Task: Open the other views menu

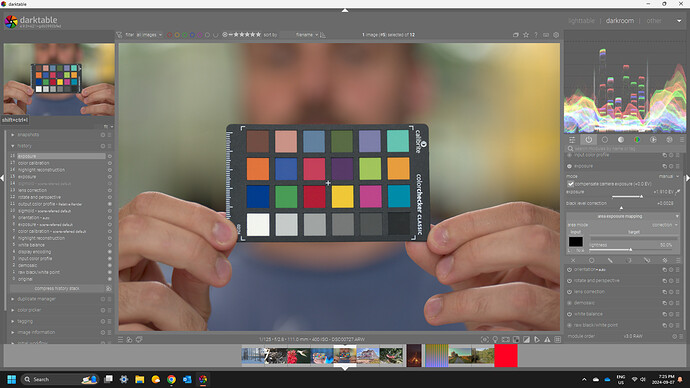Action: (654, 21)
